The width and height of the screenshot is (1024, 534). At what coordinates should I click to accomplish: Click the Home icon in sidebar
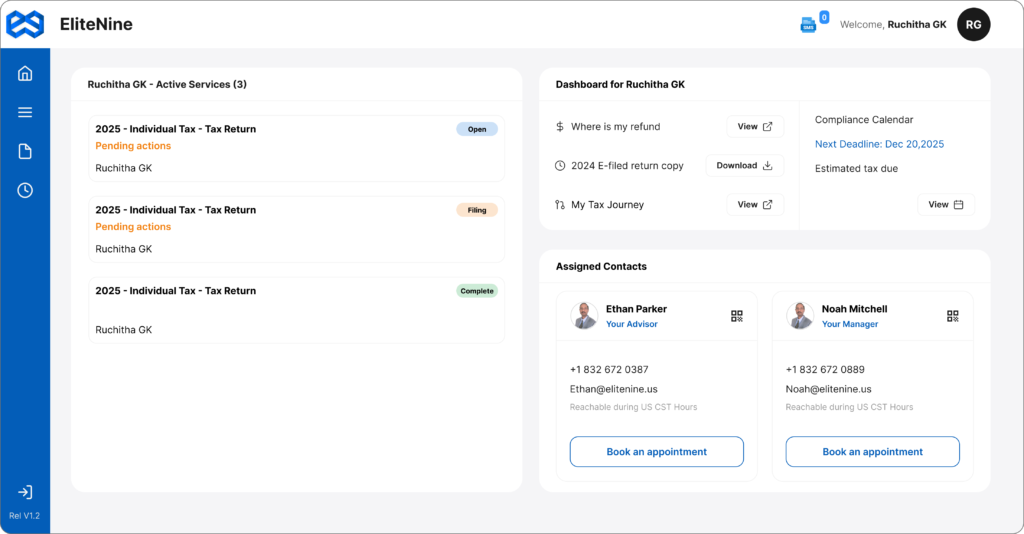[x=25, y=73]
